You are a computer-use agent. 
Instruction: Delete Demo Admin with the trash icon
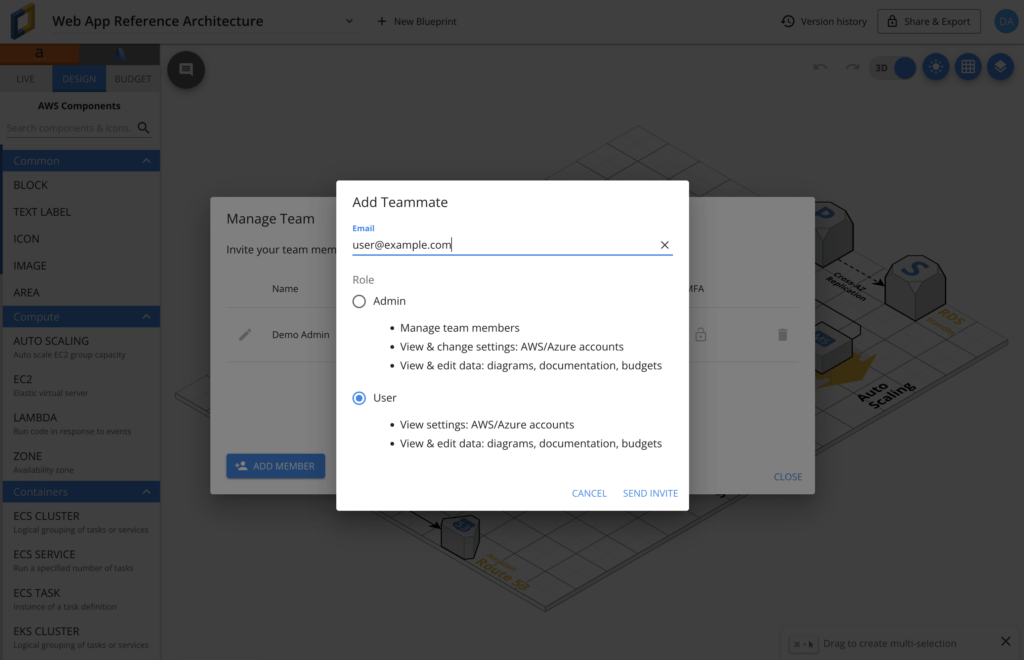click(783, 334)
